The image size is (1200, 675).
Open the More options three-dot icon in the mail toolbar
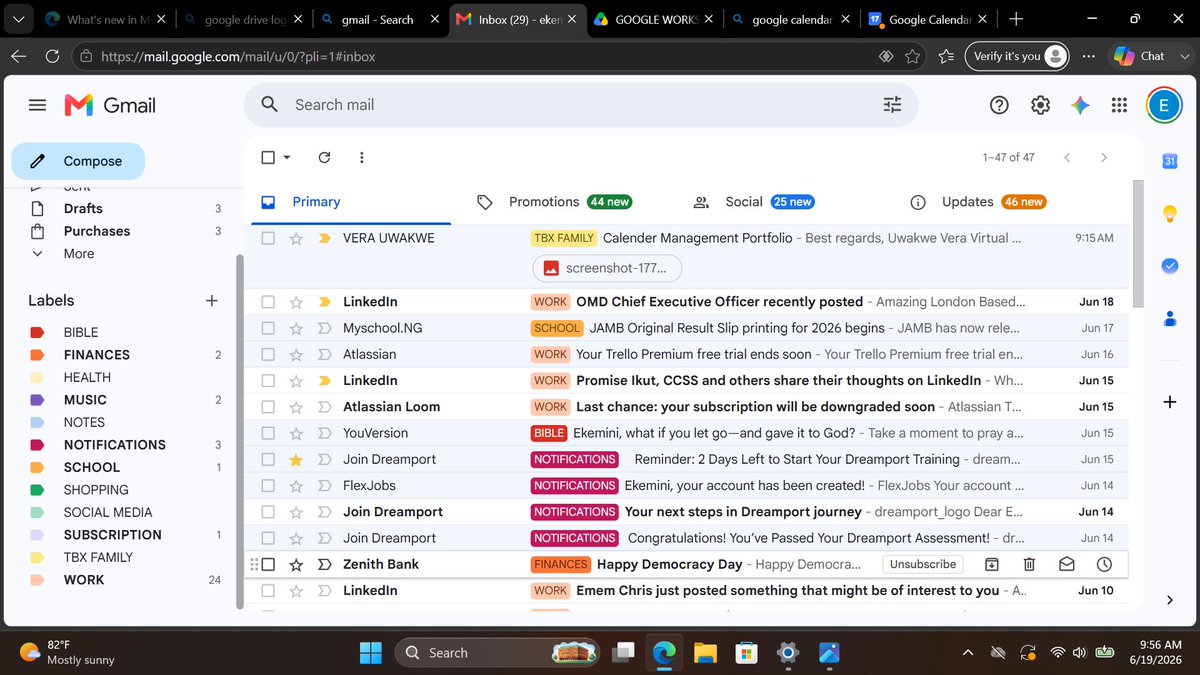[361, 157]
